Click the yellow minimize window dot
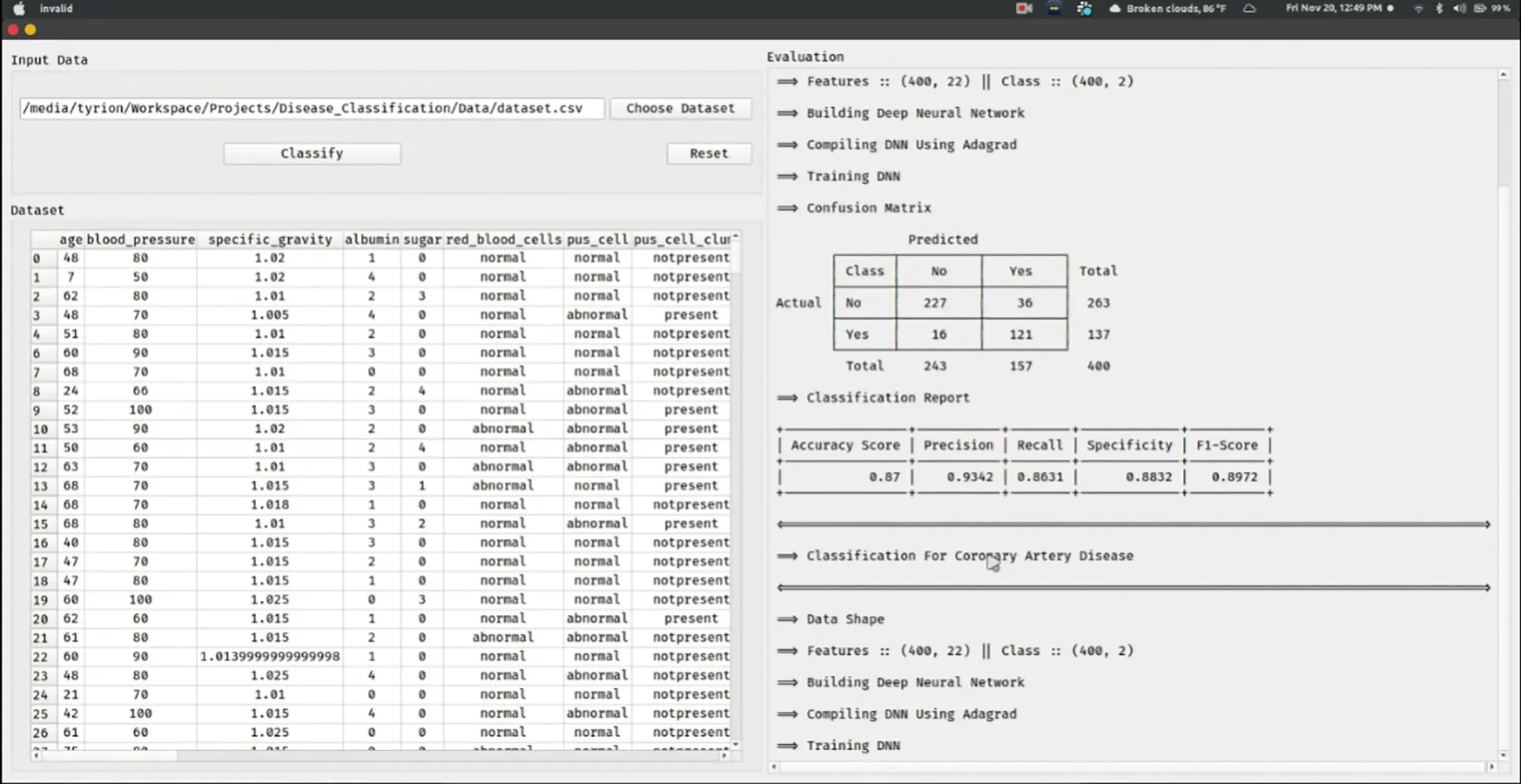Screen dimensions: 1521x784 click(x=31, y=30)
